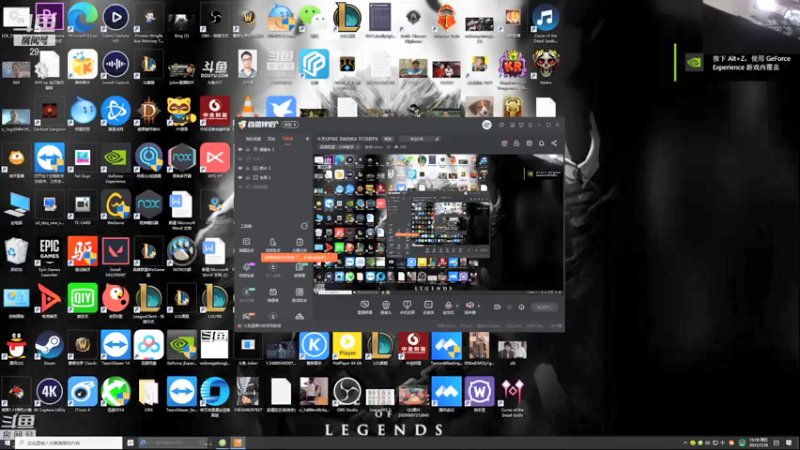Click screen capture source in streaming app
Screen dimensions: 800x450
(364, 307)
